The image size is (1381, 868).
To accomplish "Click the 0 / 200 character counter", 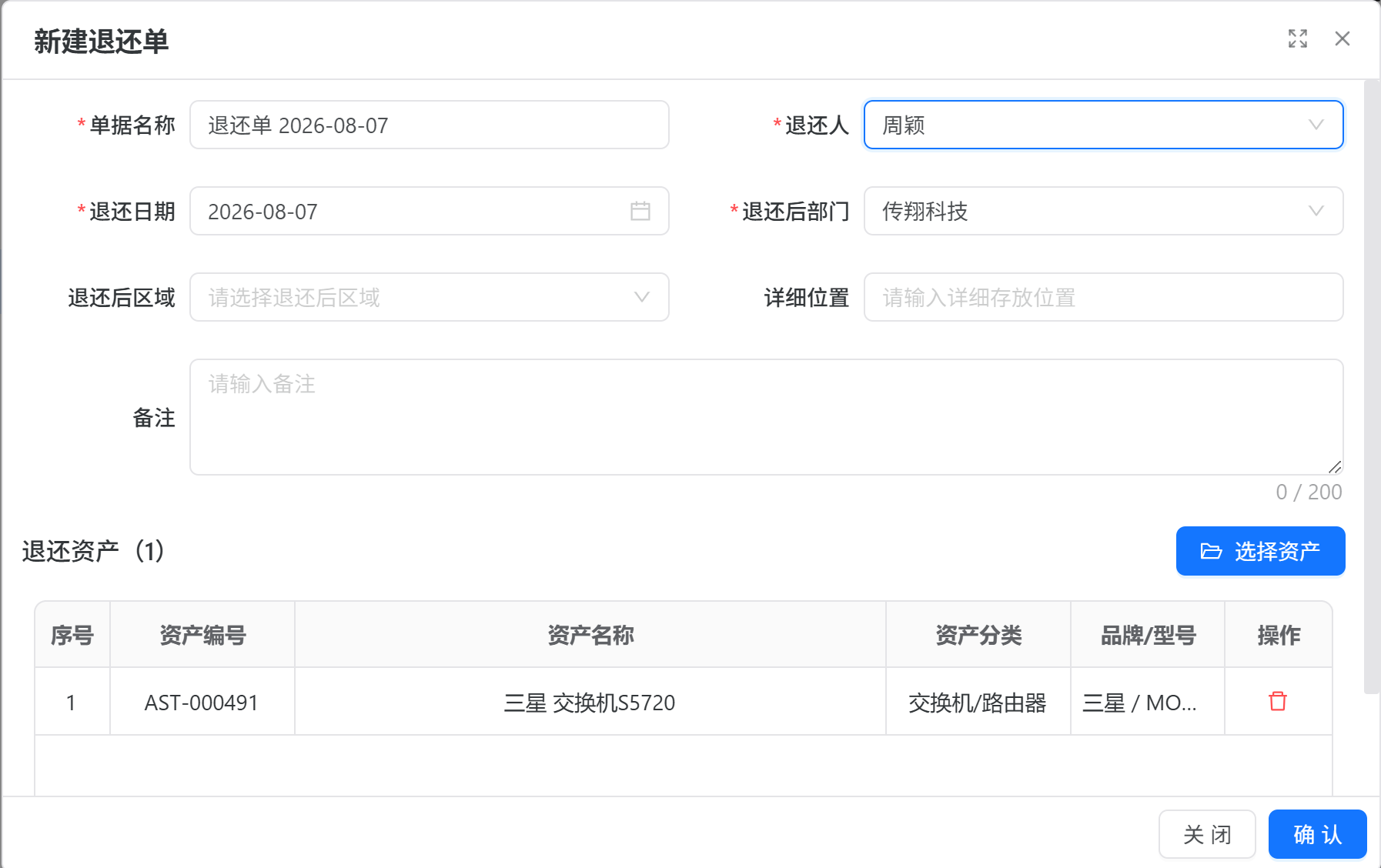I will pyautogui.click(x=1309, y=492).
